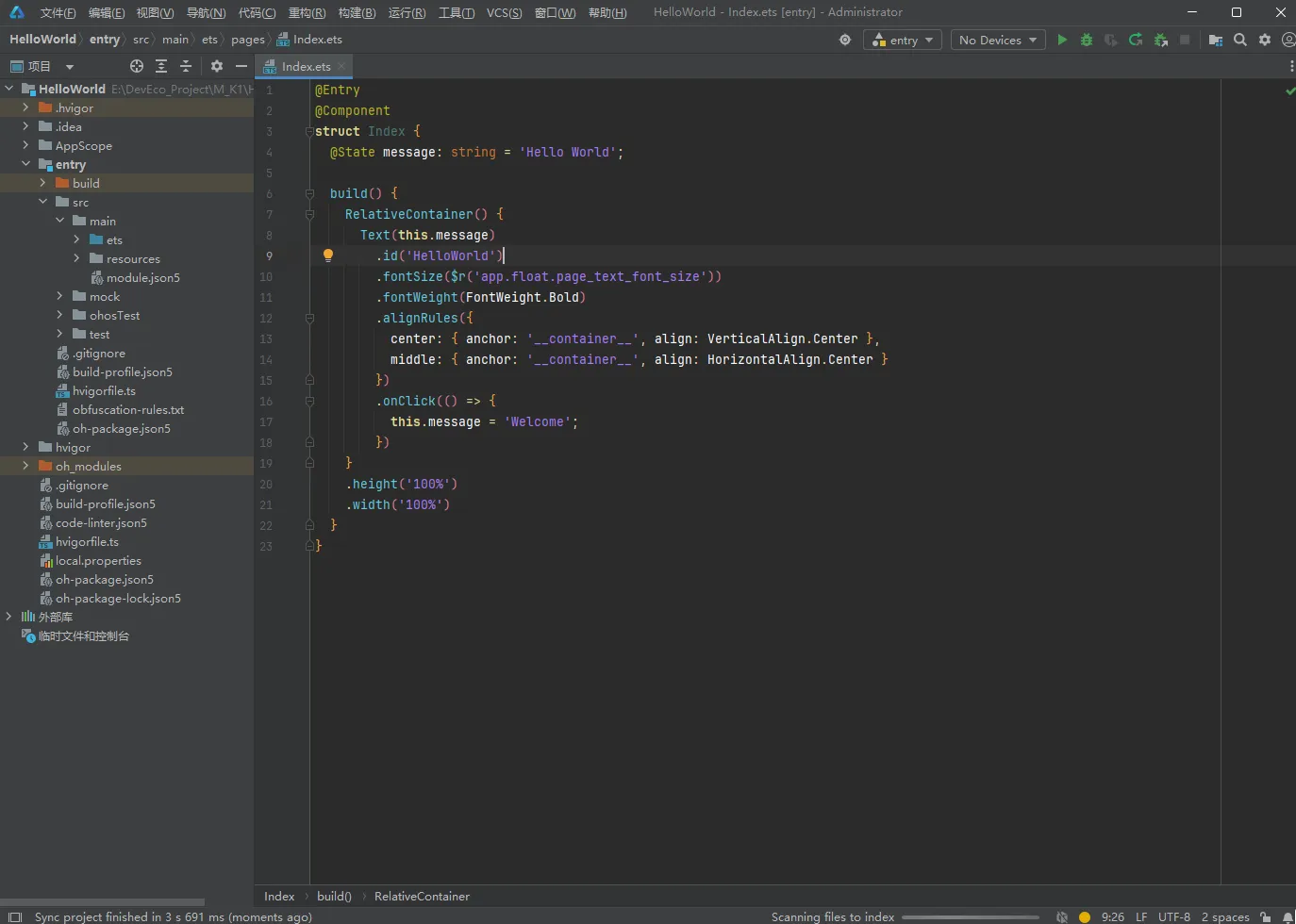Change the 2 spaces indent setting
Image resolution: width=1296 pixels, height=924 pixels.
[x=1225, y=916]
